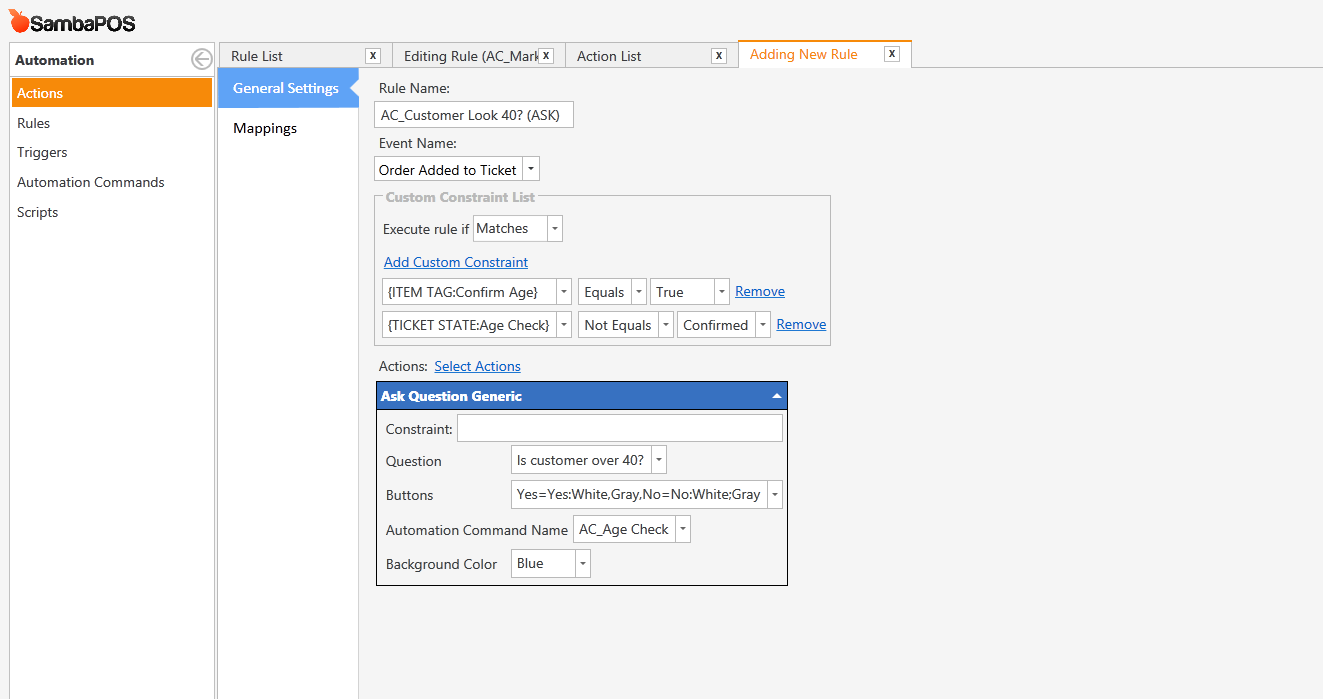This screenshot has height=699, width=1323.
Task: Open the Question dropdown
Action: click(659, 460)
